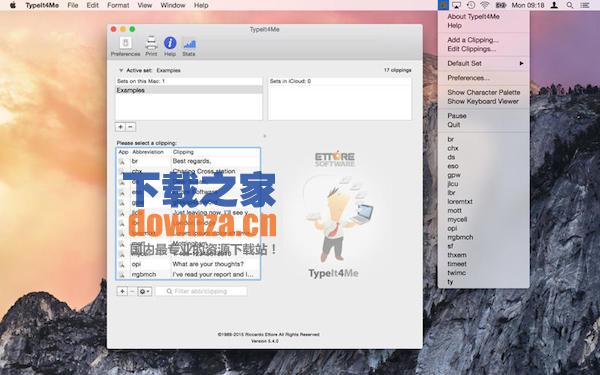Image resolution: width=600 pixels, height=375 pixels.
Task: Add a new clipping with the plus button
Action: [122, 291]
